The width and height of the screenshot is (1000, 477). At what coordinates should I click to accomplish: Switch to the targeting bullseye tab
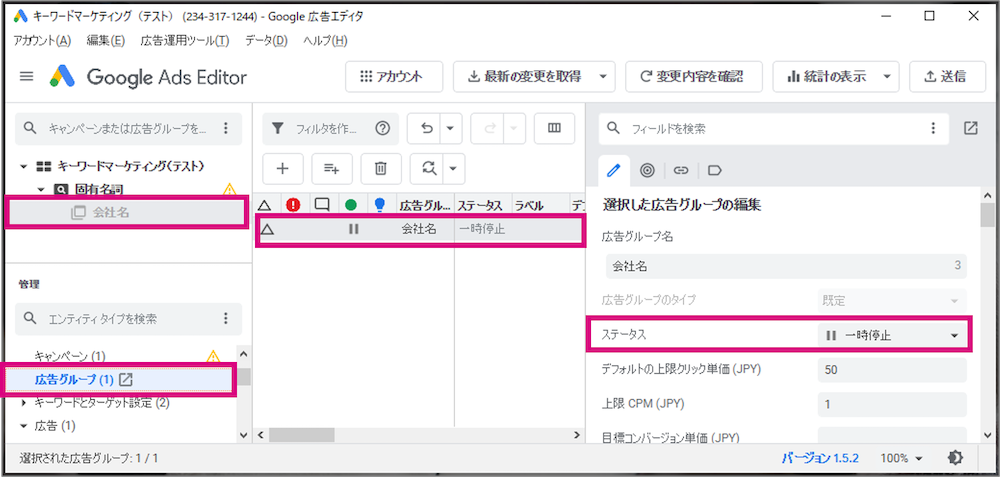(647, 170)
